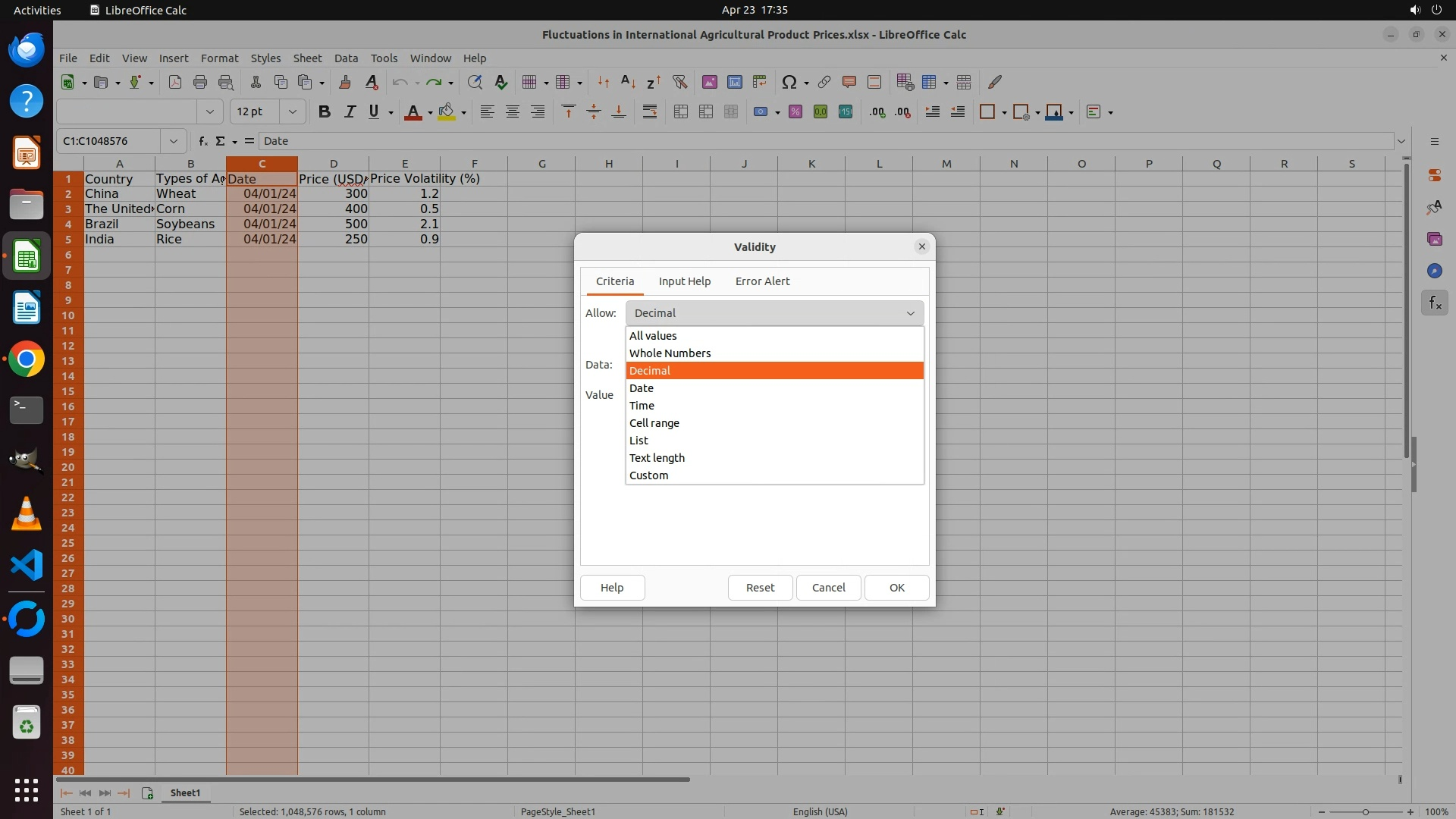Viewport: 1456px width, 819px height.
Task: Expand the font size dropdown
Action: [292, 111]
